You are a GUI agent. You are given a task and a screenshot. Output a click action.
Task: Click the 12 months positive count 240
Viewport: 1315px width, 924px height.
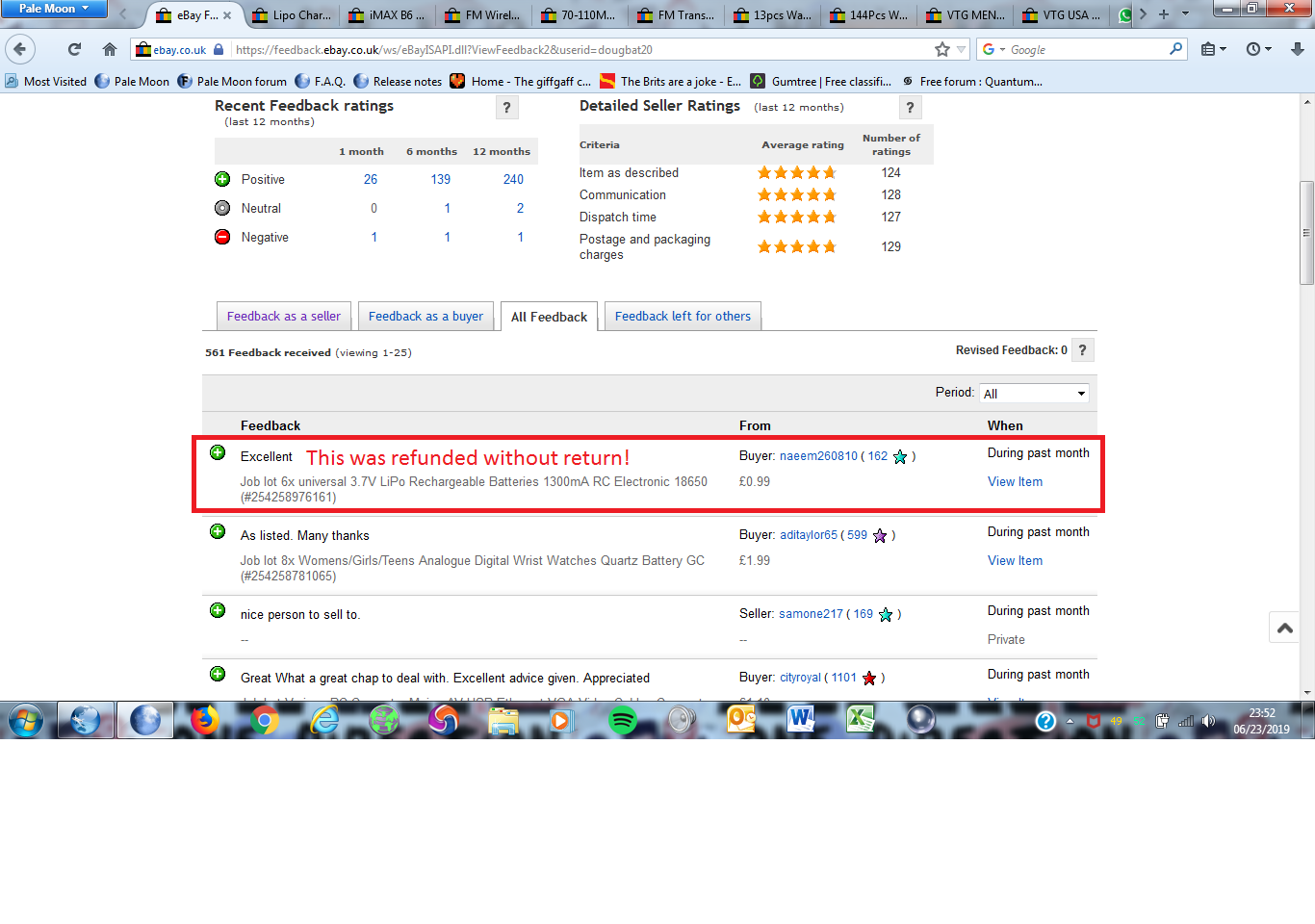pos(513,179)
